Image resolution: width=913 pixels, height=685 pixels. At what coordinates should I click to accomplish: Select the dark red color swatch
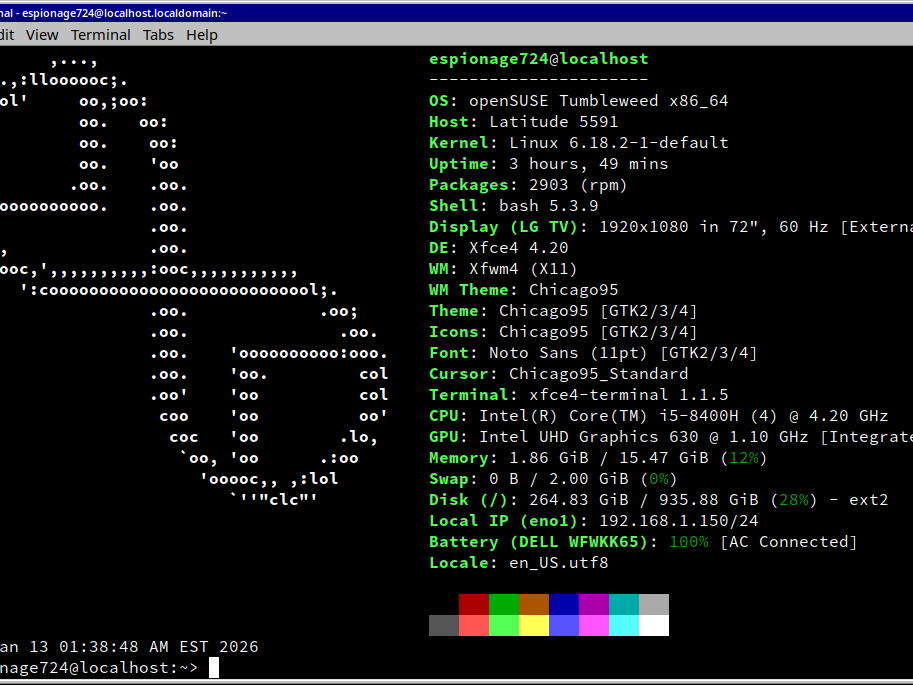point(473,604)
